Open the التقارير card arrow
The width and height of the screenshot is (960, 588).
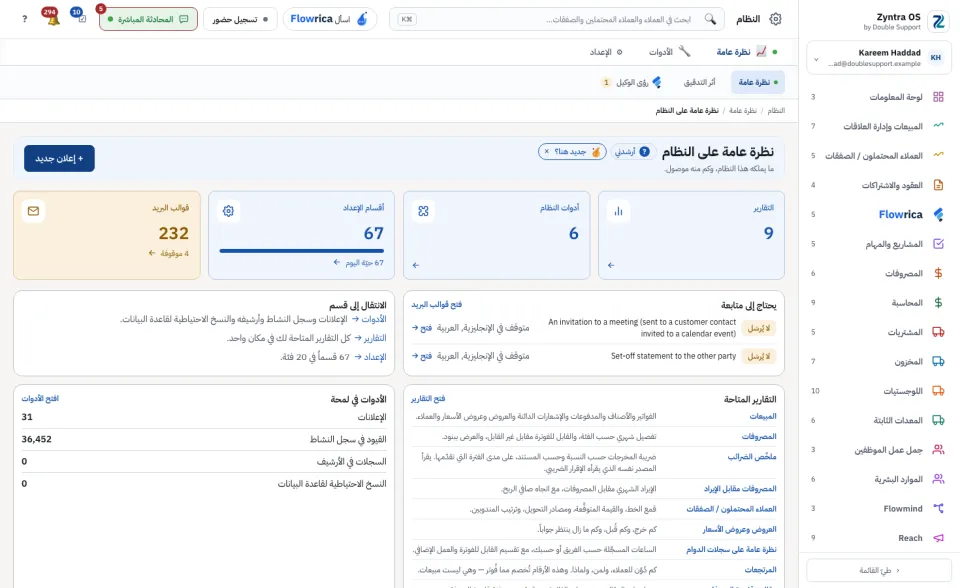pyautogui.click(x=611, y=265)
